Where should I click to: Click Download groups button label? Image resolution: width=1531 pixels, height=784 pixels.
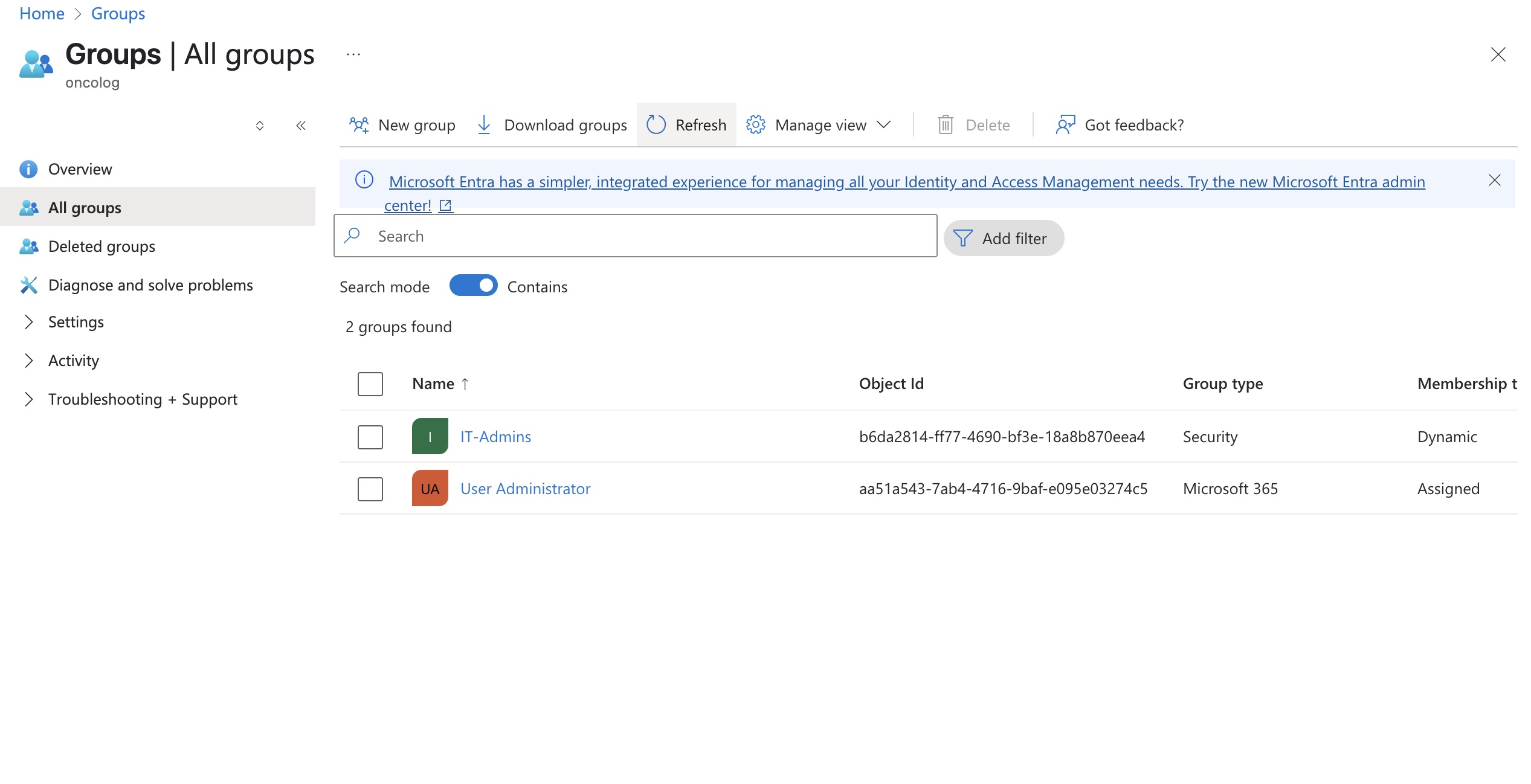coord(566,125)
